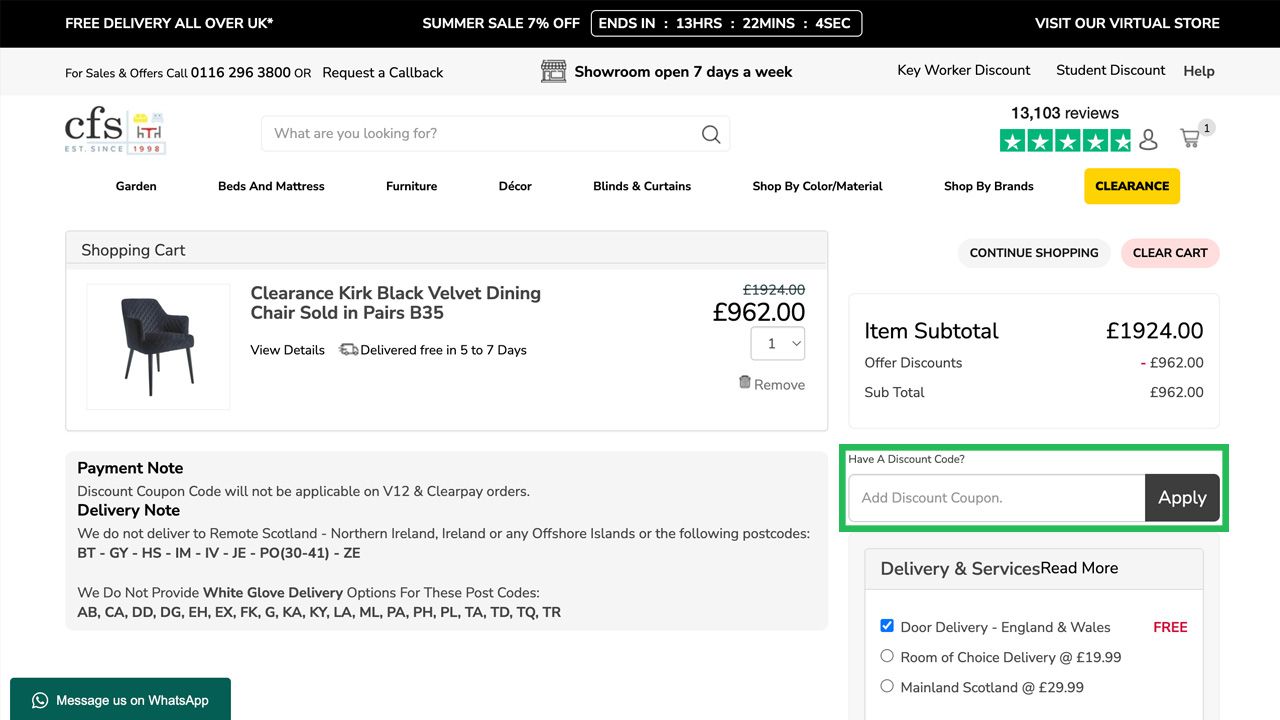Expand Shop By Brands menu
Viewport: 1280px width, 720px height.
coord(988,186)
